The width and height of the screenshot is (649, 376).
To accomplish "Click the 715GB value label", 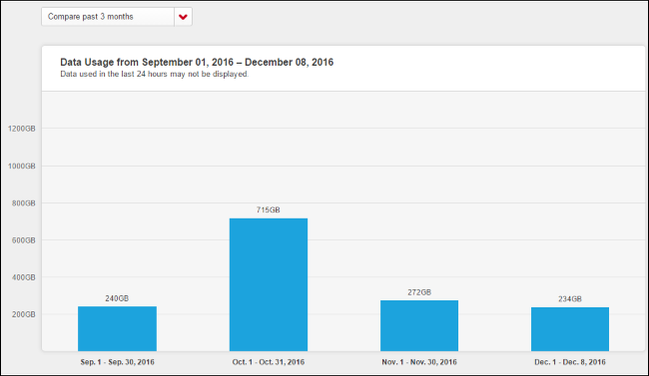I will [x=268, y=210].
